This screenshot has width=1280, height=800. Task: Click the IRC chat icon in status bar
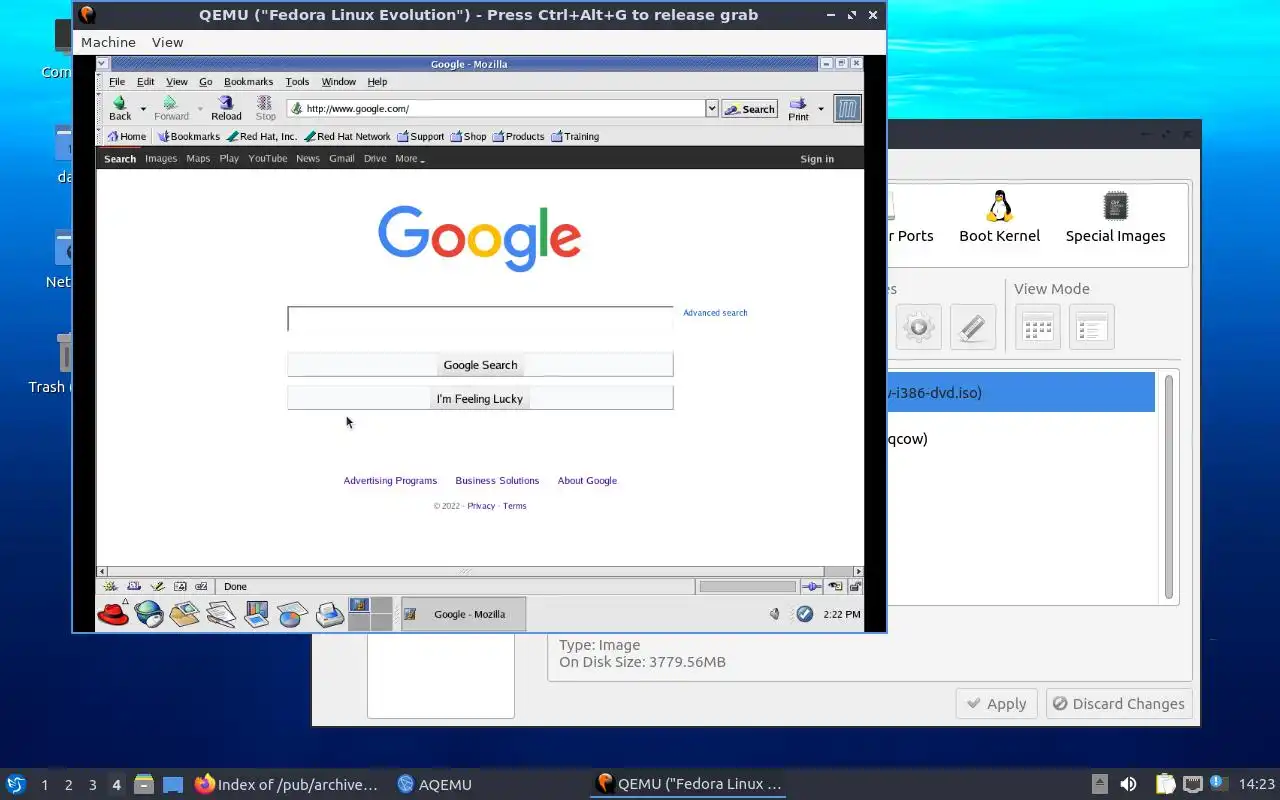pos(201,586)
